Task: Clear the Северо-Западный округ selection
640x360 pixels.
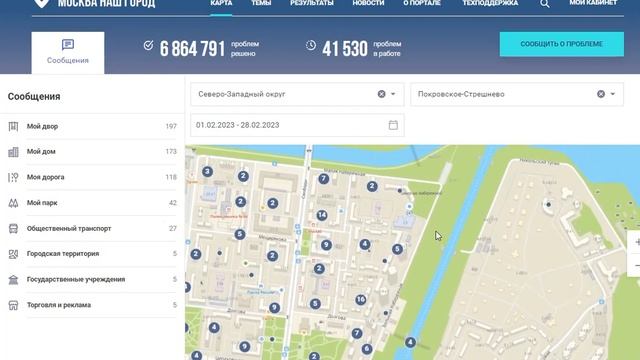Action: coord(382,94)
